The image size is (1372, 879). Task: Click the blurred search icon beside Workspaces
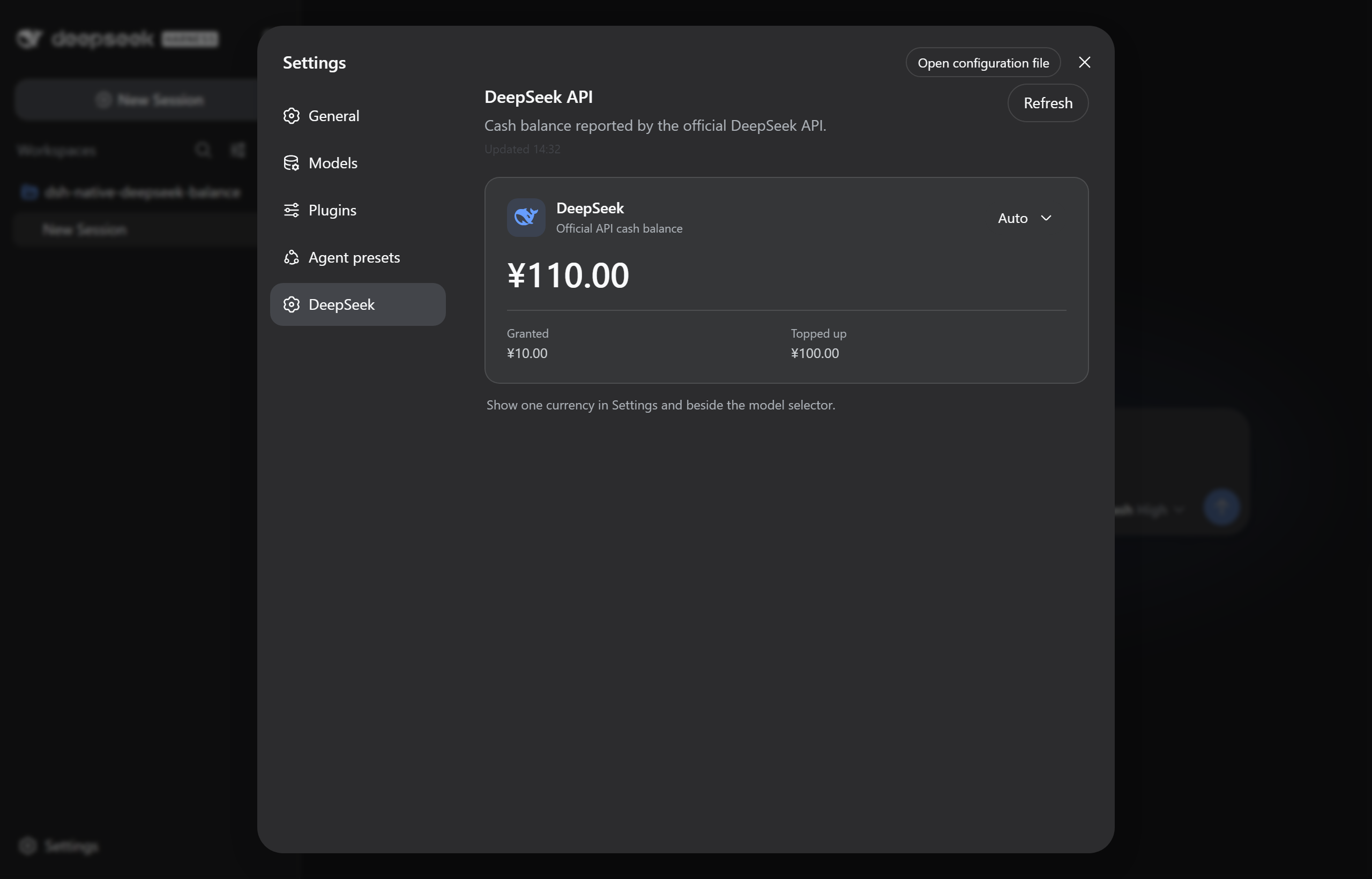pyautogui.click(x=203, y=150)
